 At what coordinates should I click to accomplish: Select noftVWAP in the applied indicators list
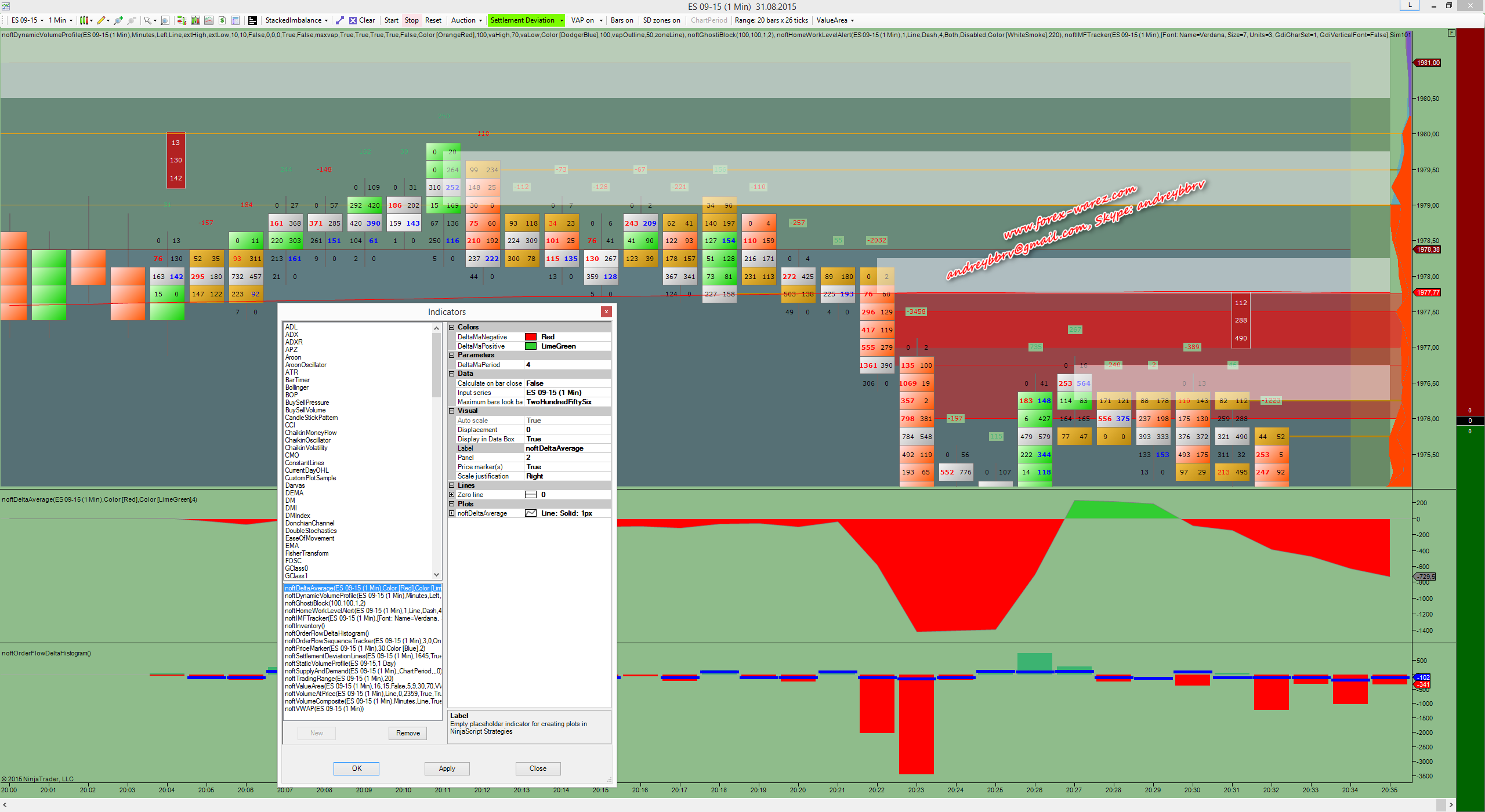(324, 709)
